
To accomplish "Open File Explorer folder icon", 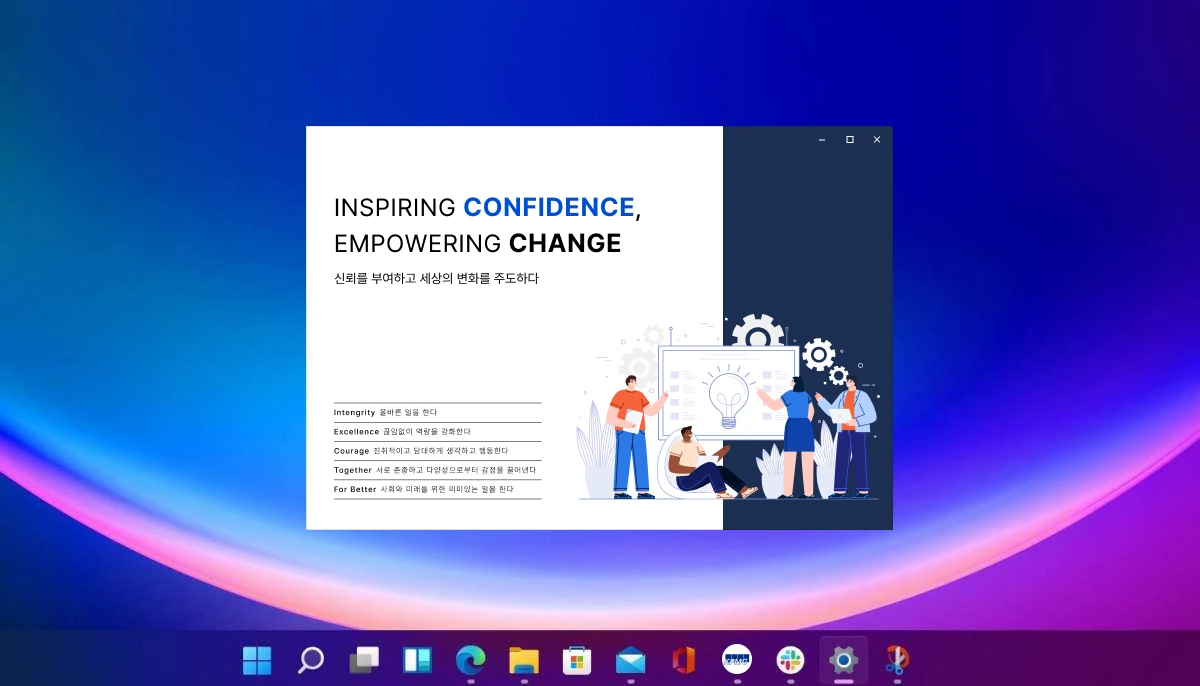I will [x=524, y=660].
